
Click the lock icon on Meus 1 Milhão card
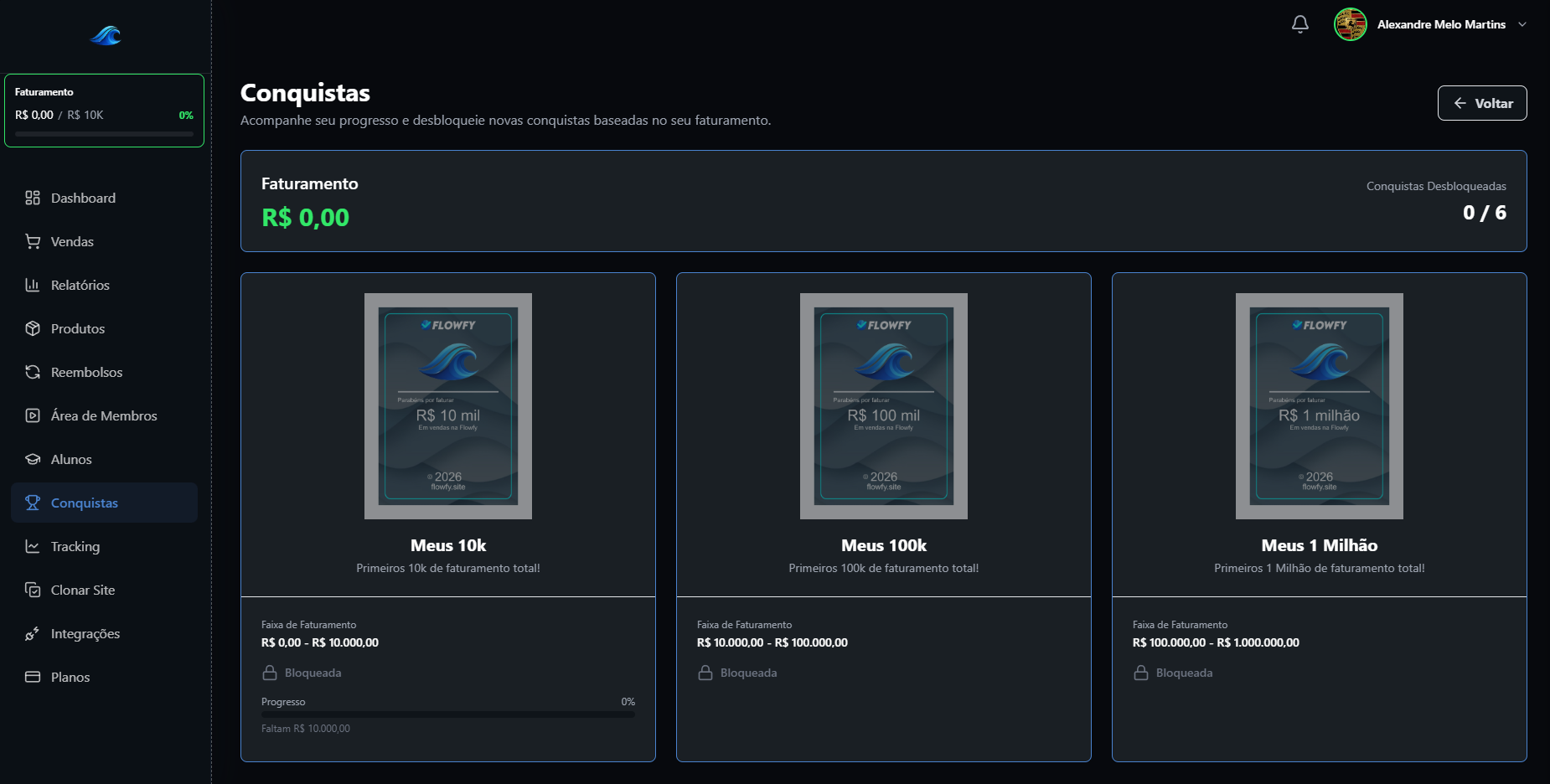click(1141, 673)
